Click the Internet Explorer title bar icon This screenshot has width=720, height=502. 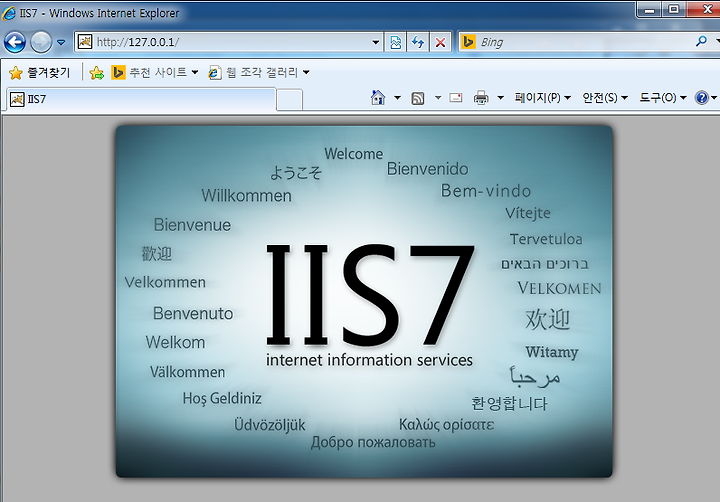click(x=9, y=13)
